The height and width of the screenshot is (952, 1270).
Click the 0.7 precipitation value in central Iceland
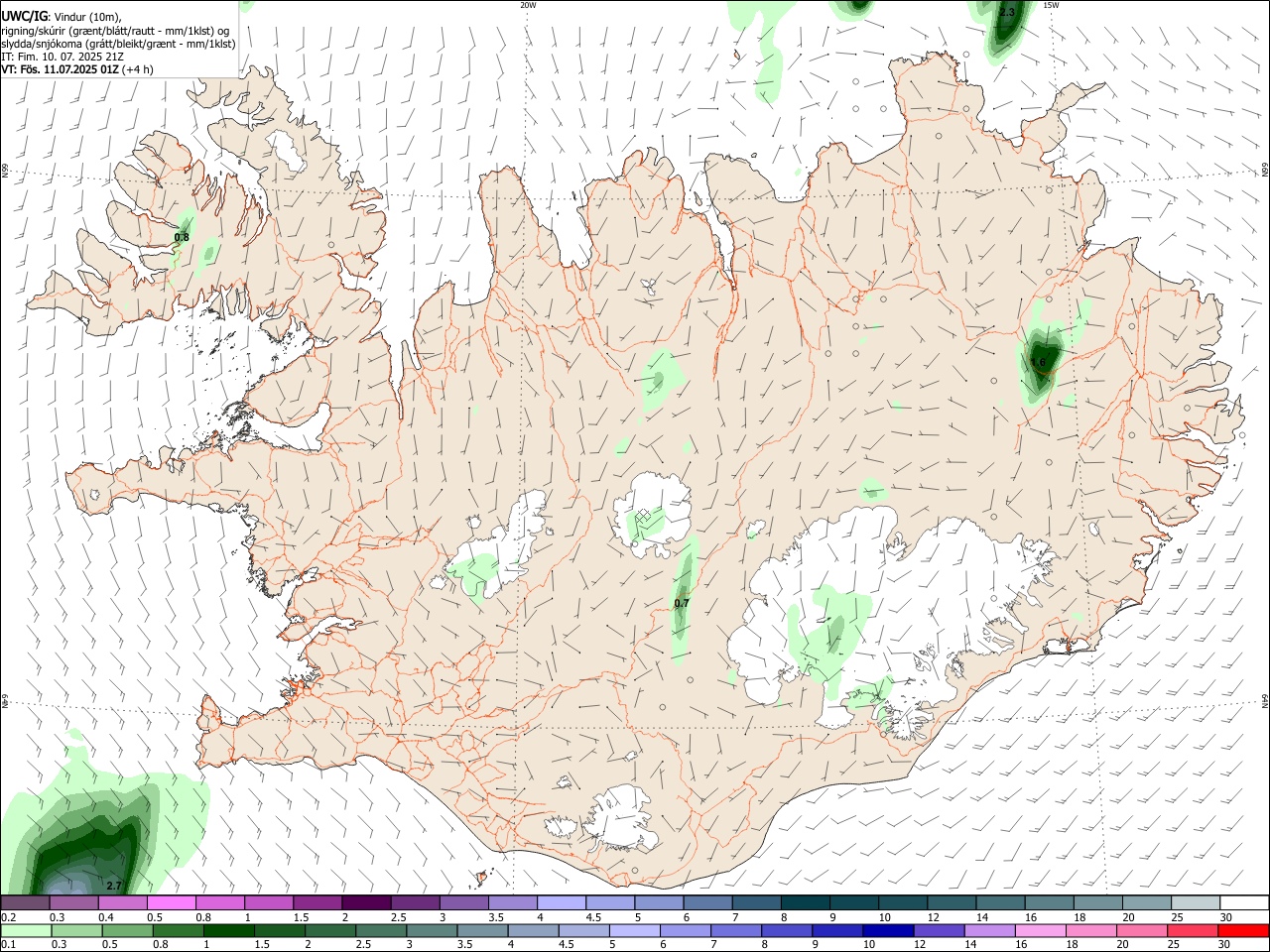point(682,603)
